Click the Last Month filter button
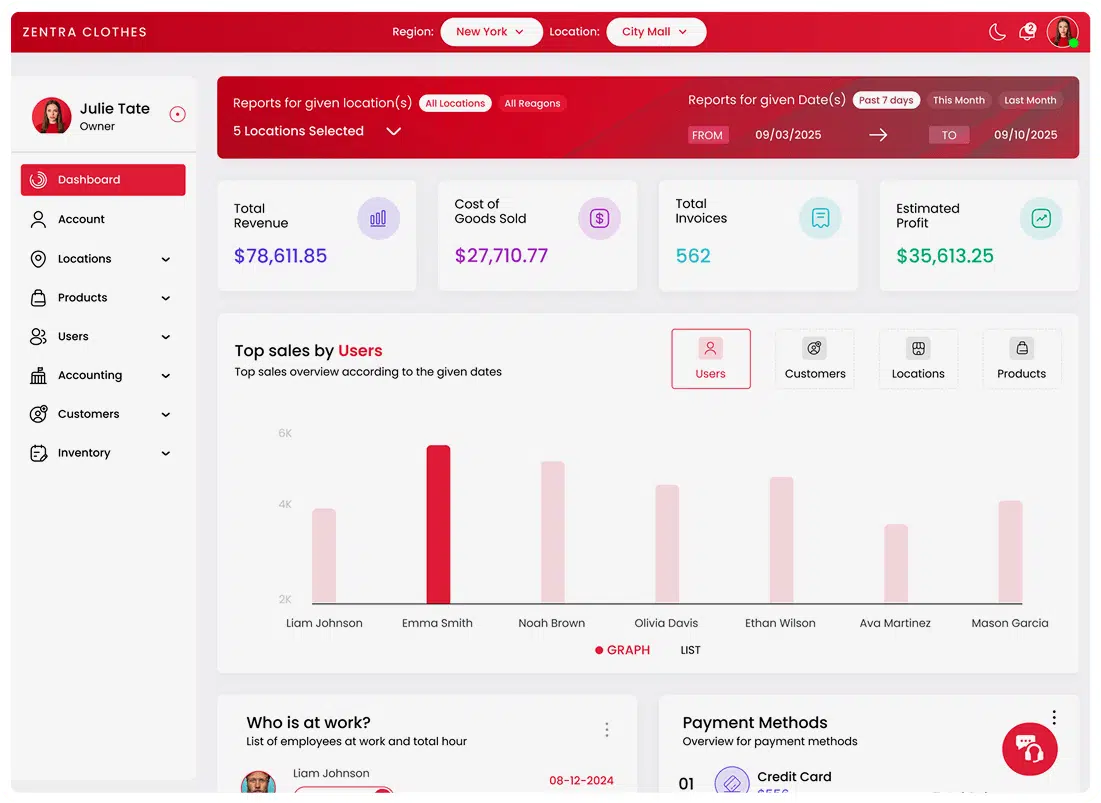Screen dimensions: 1101x803 (x=1029, y=100)
